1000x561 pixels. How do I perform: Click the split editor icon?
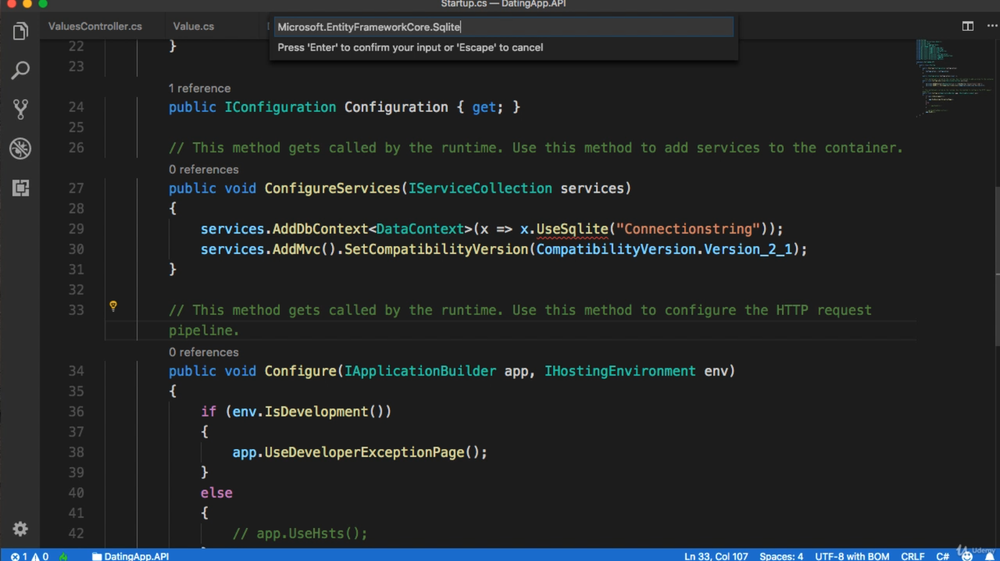[x=967, y=26]
